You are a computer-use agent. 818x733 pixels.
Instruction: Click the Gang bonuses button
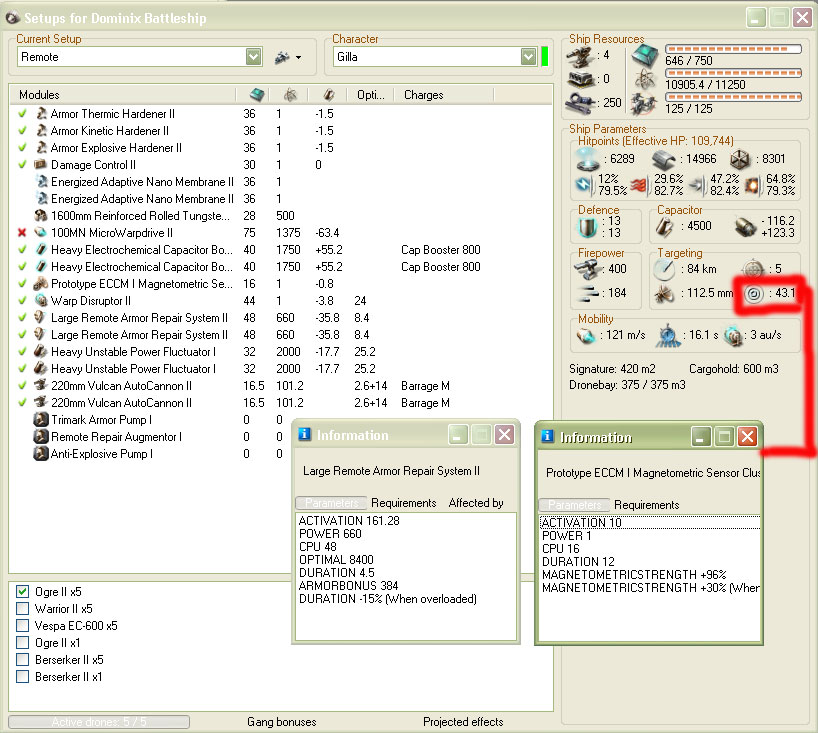click(x=281, y=722)
